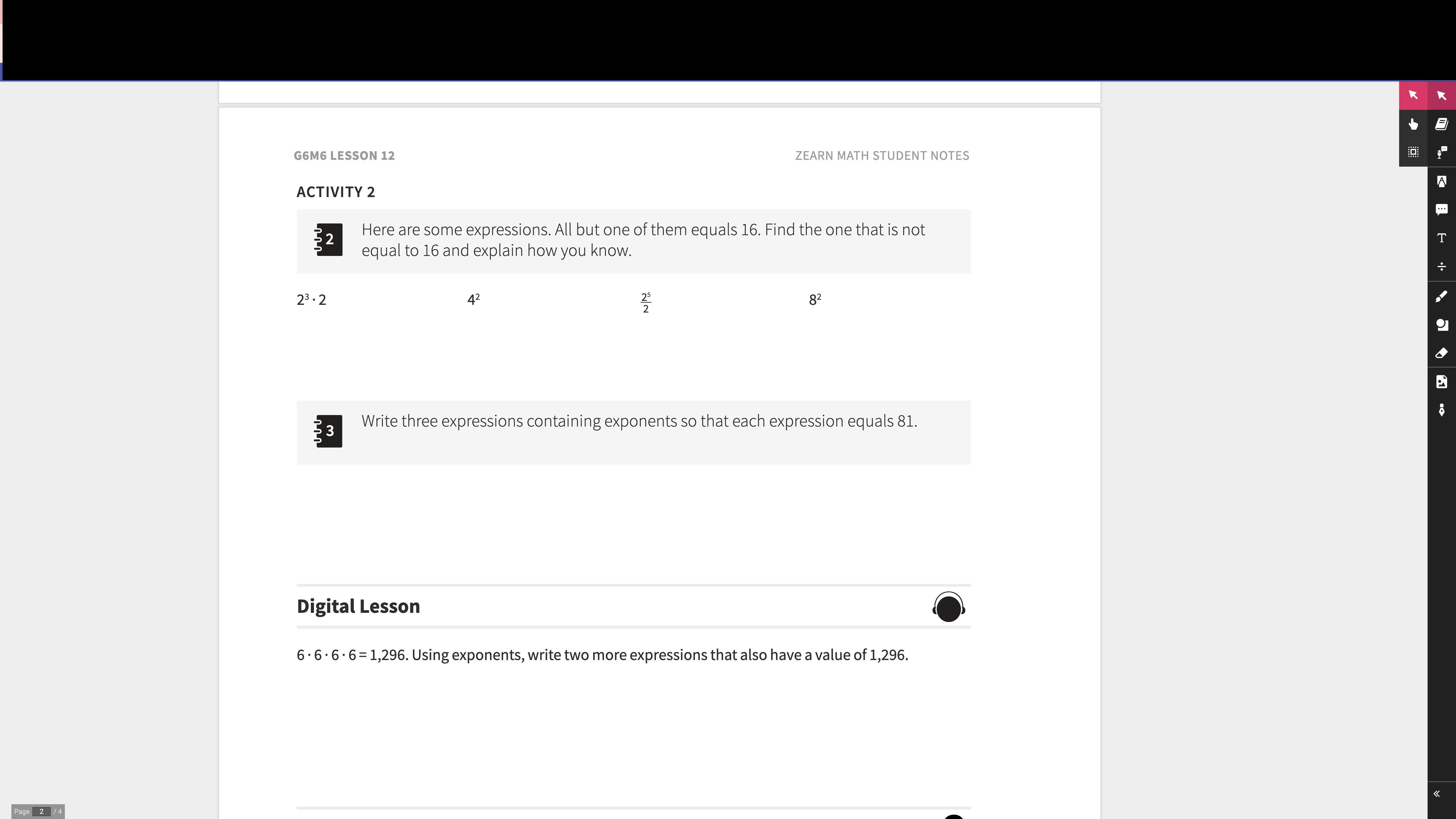
Task: Choose the marquee area selection tool
Action: [x=1413, y=152]
